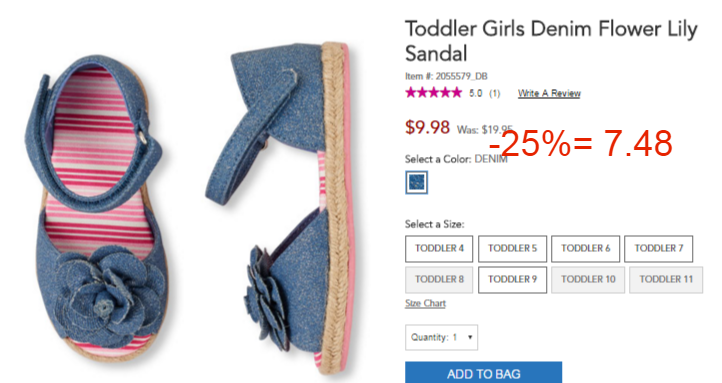
Task: Click the five-star rating icons
Action: tap(433, 93)
